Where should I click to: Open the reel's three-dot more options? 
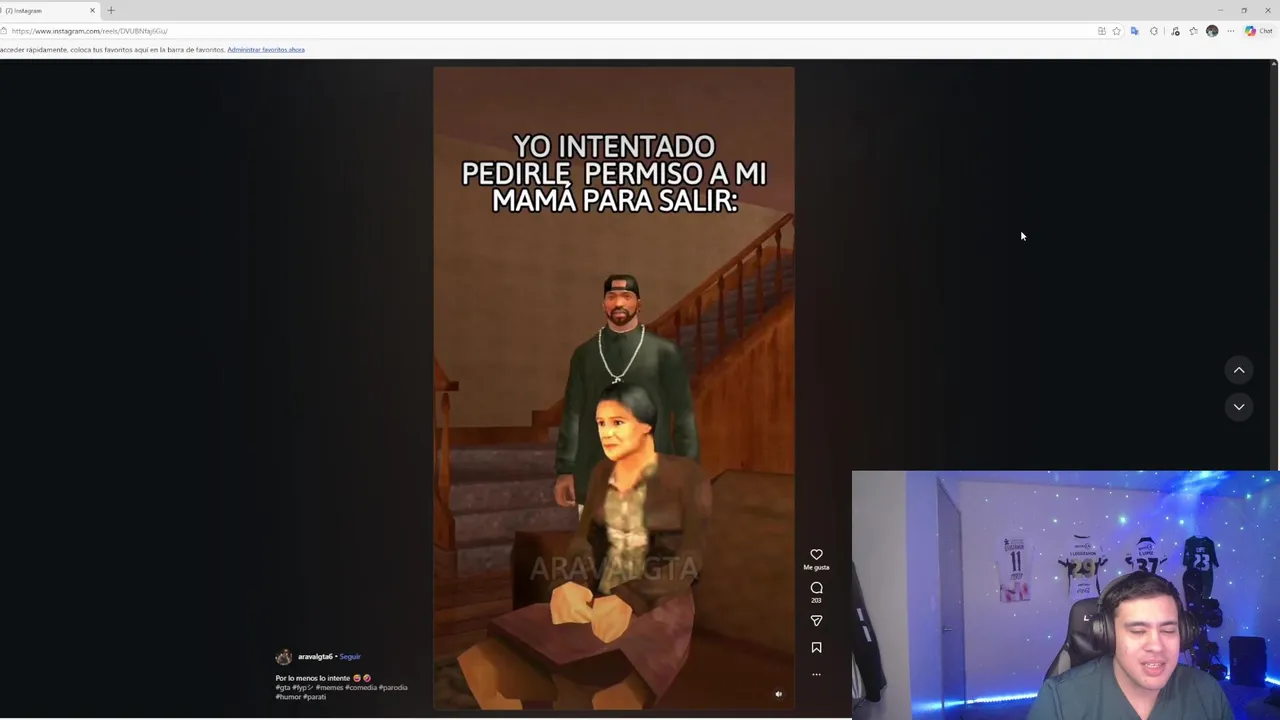tap(816, 675)
